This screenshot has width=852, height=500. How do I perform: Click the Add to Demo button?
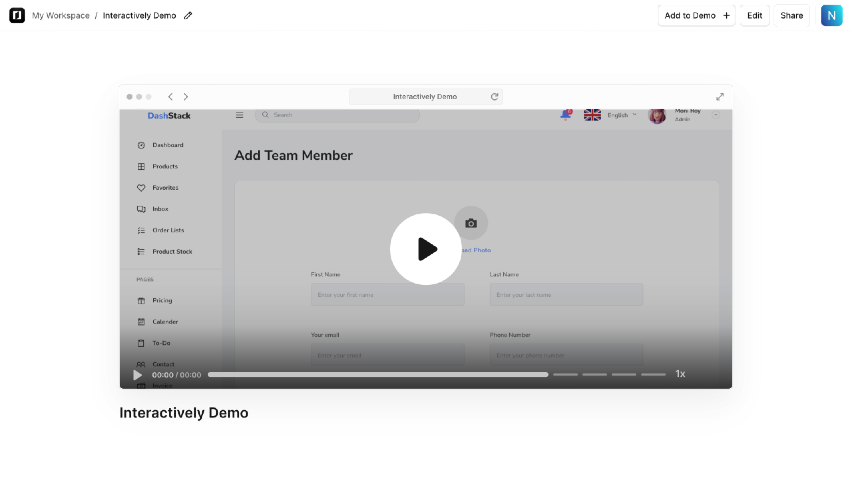(x=697, y=16)
